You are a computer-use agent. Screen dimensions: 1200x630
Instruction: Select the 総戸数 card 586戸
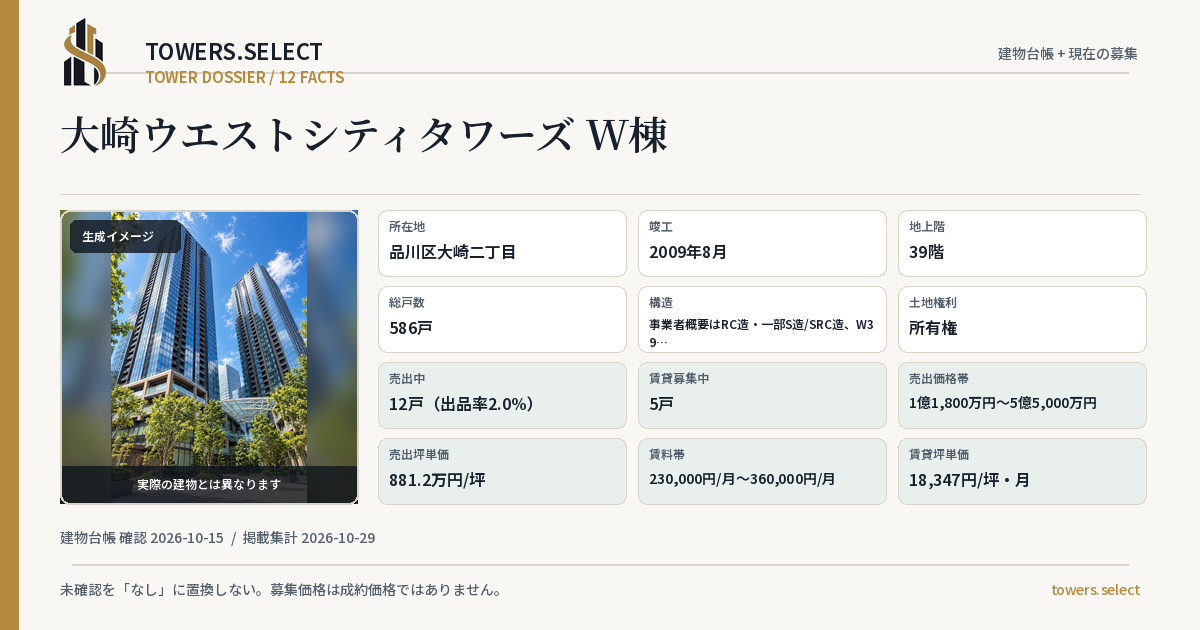pyautogui.click(x=502, y=319)
